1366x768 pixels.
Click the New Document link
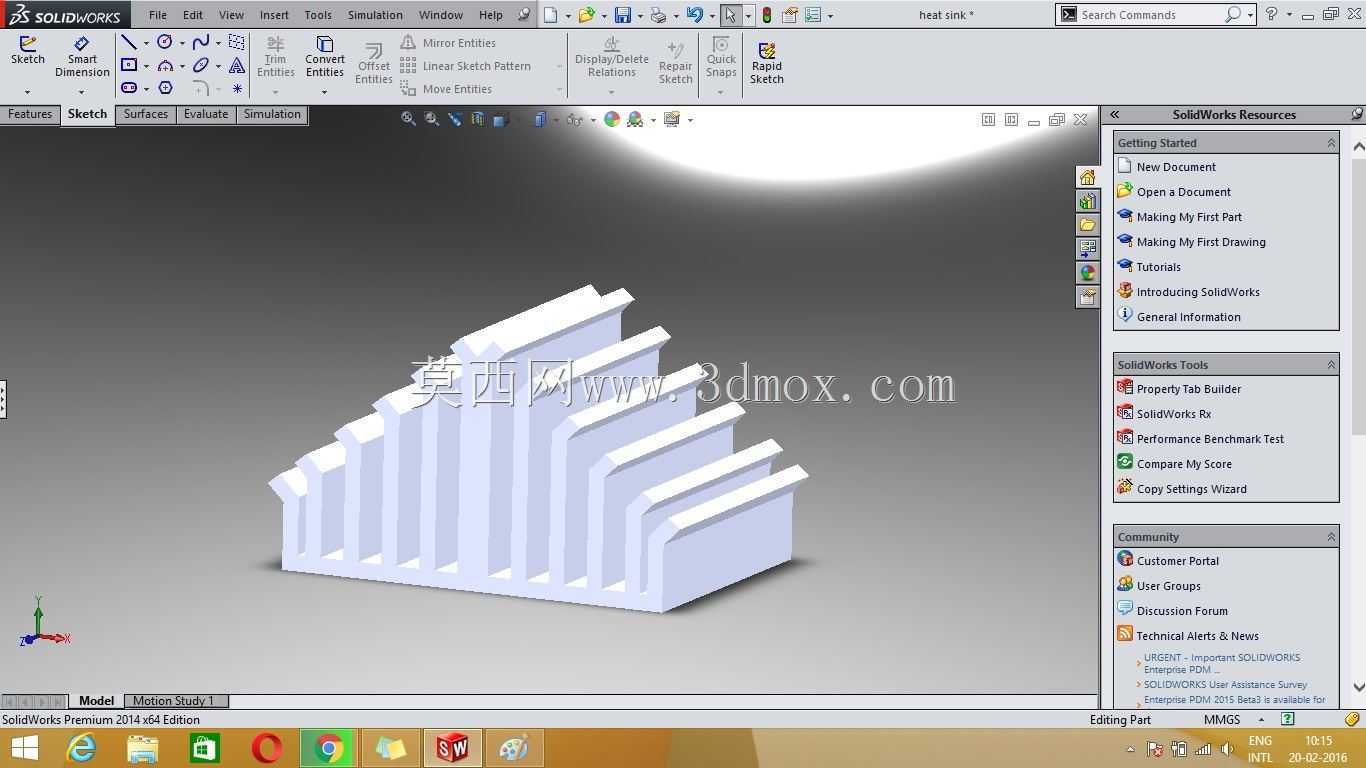click(1176, 167)
